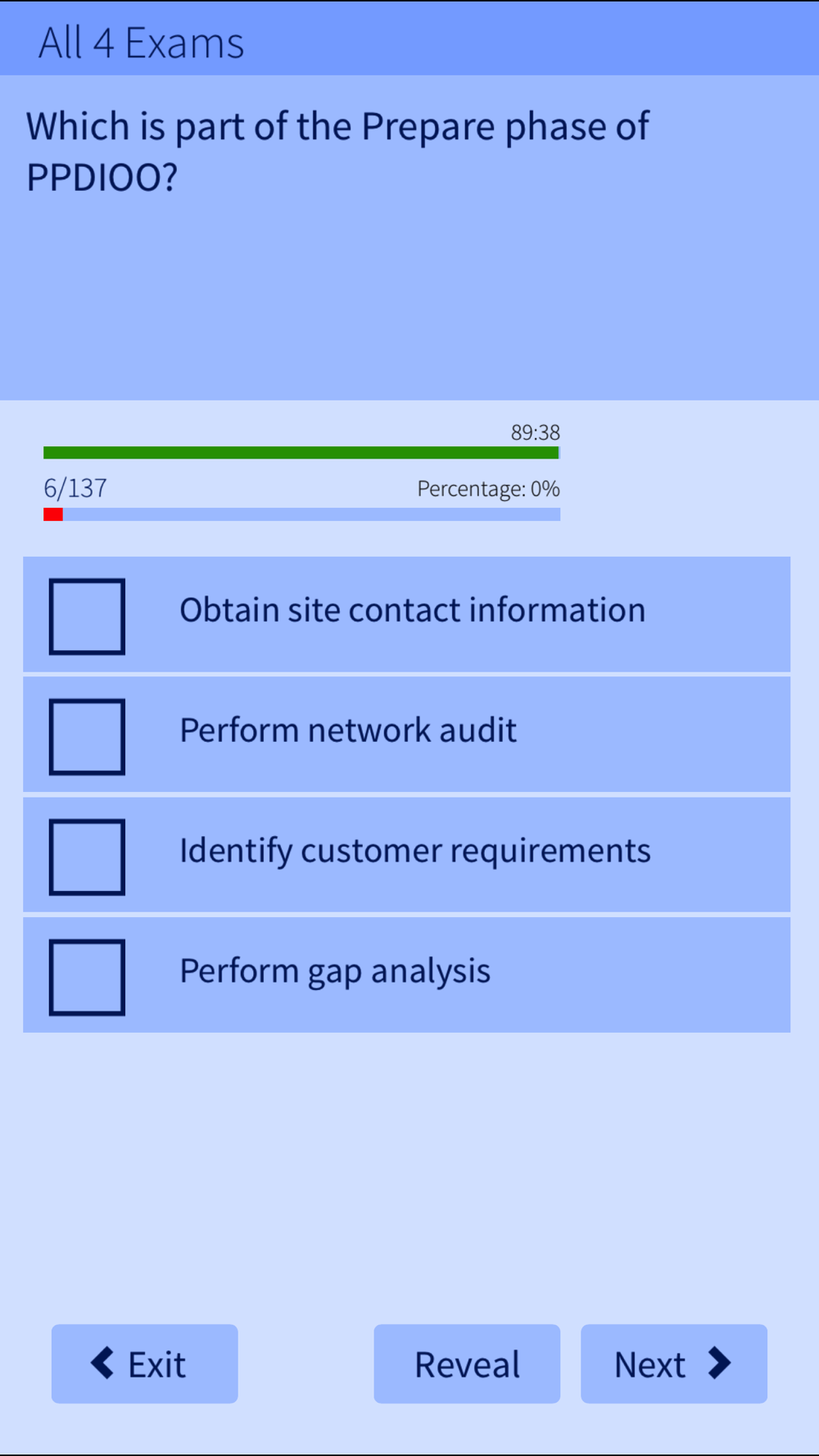
Task: Select the 'Obtain site contact information' answer text
Action: 413,610
